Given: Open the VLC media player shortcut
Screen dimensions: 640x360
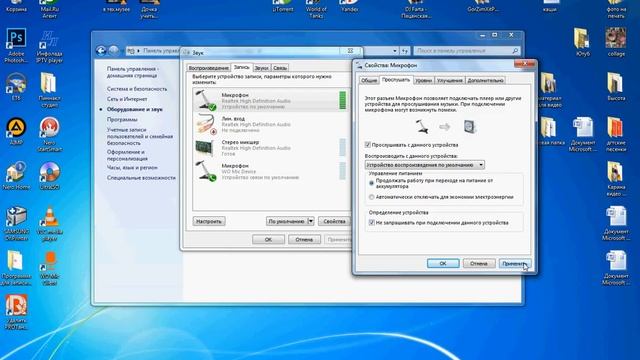Looking at the screenshot, I should (x=49, y=223).
